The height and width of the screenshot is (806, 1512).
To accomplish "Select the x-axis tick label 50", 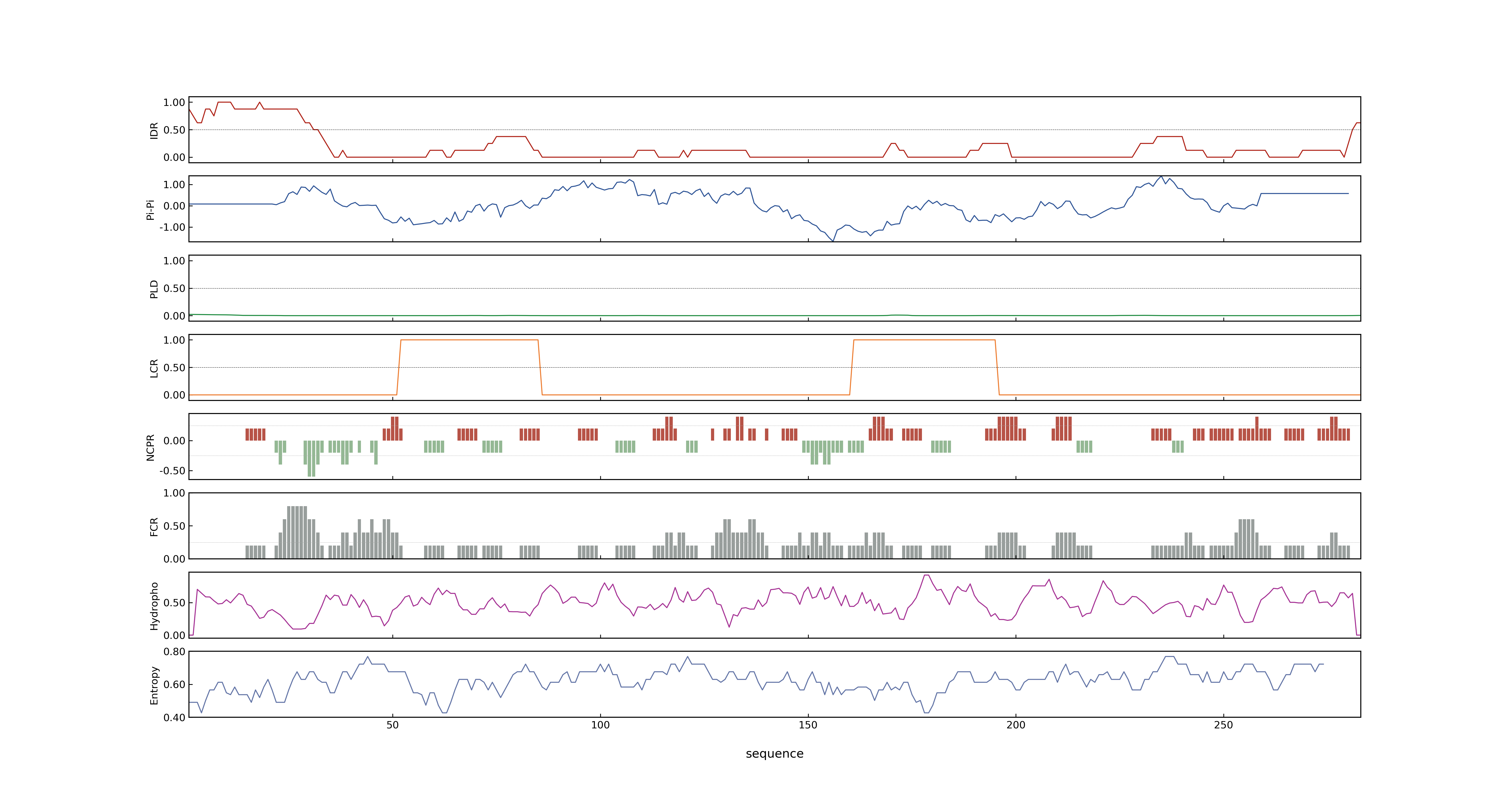I will [x=392, y=725].
